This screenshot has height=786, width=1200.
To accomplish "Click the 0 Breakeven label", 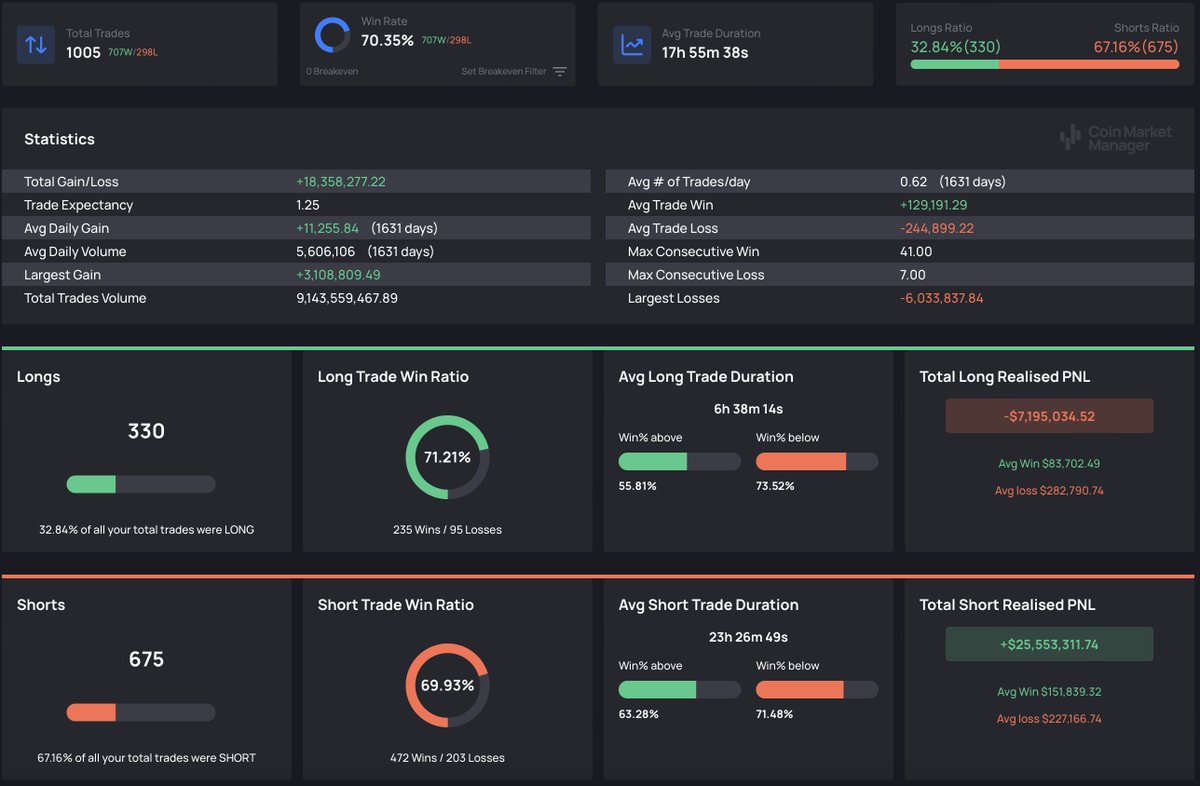I will tap(332, 72).
